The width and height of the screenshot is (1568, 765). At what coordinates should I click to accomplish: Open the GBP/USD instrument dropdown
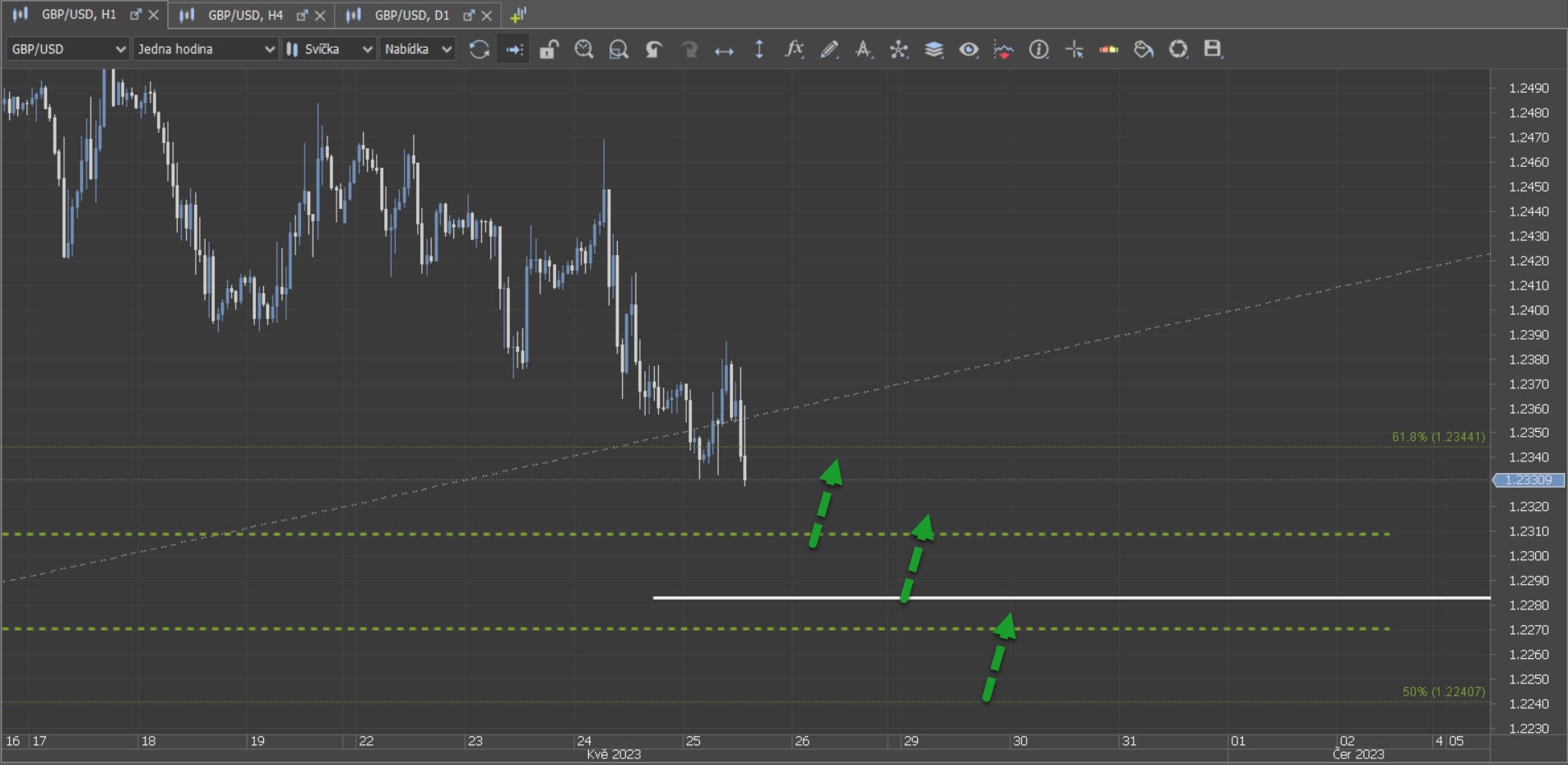[x=67, y=49]
